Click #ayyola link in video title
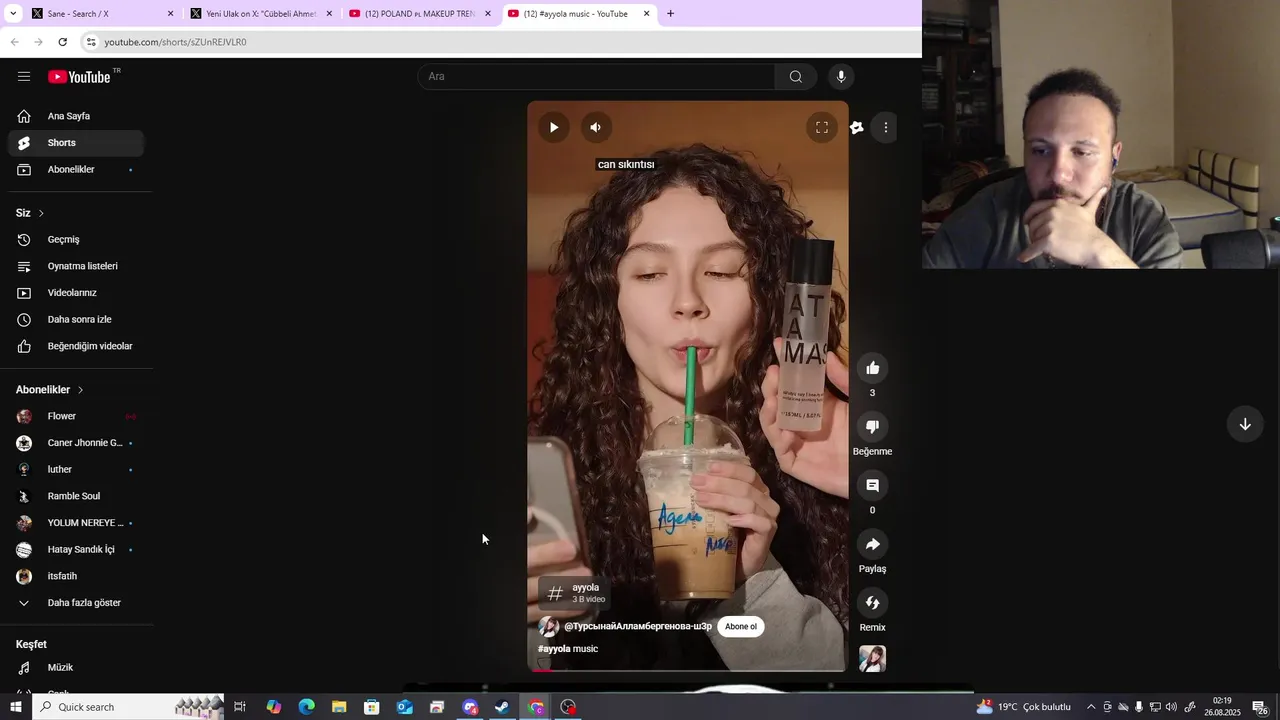This screenshot has width=1280, height=720. point(554,649)
